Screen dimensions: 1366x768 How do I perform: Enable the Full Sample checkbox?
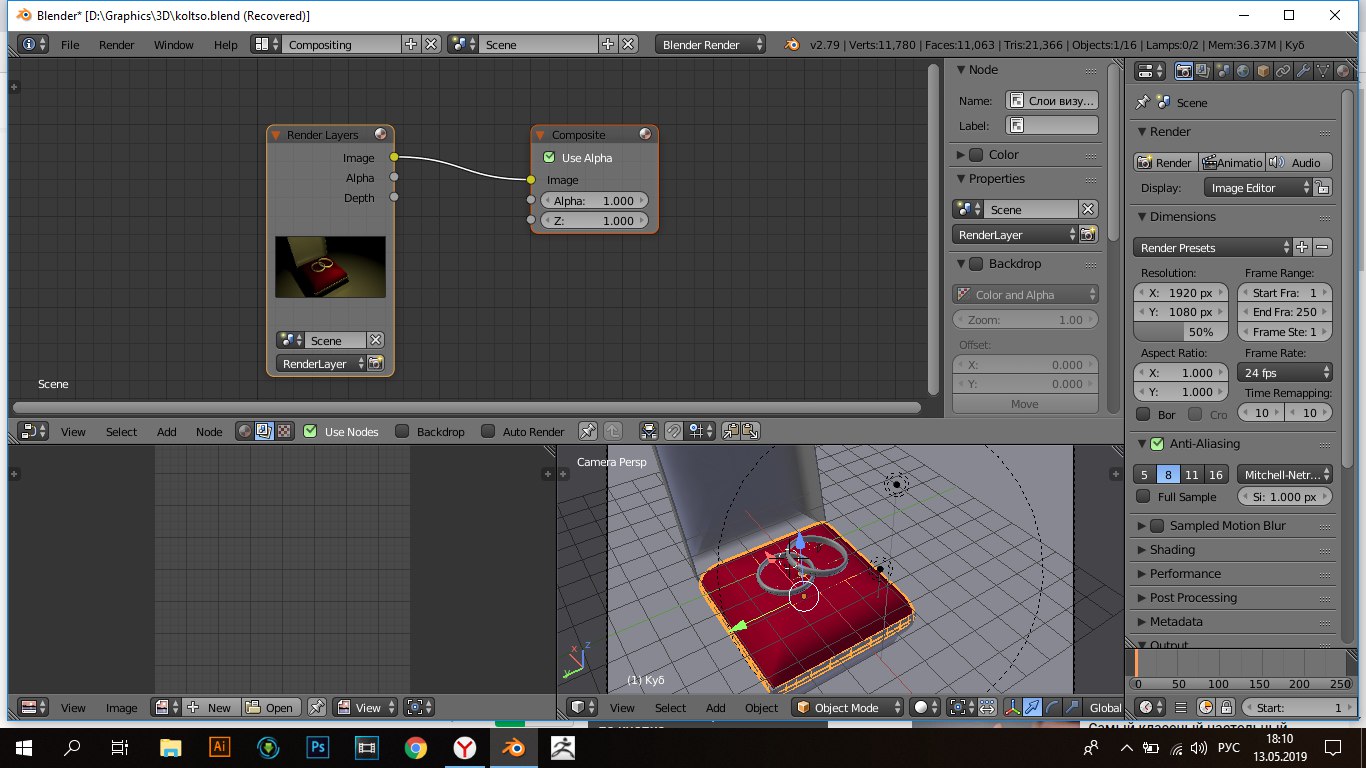(1144, 496)
